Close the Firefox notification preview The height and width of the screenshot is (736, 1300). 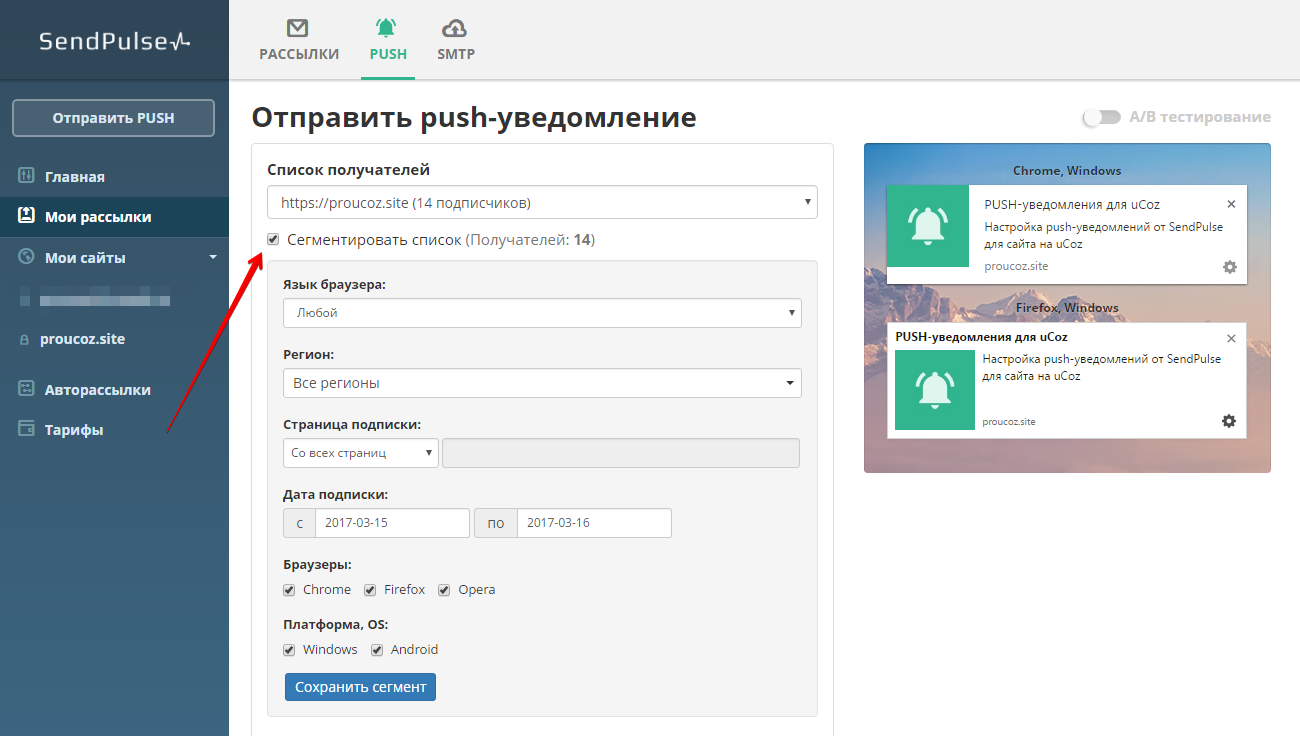pyautogui.click(x=1231, y=338)
